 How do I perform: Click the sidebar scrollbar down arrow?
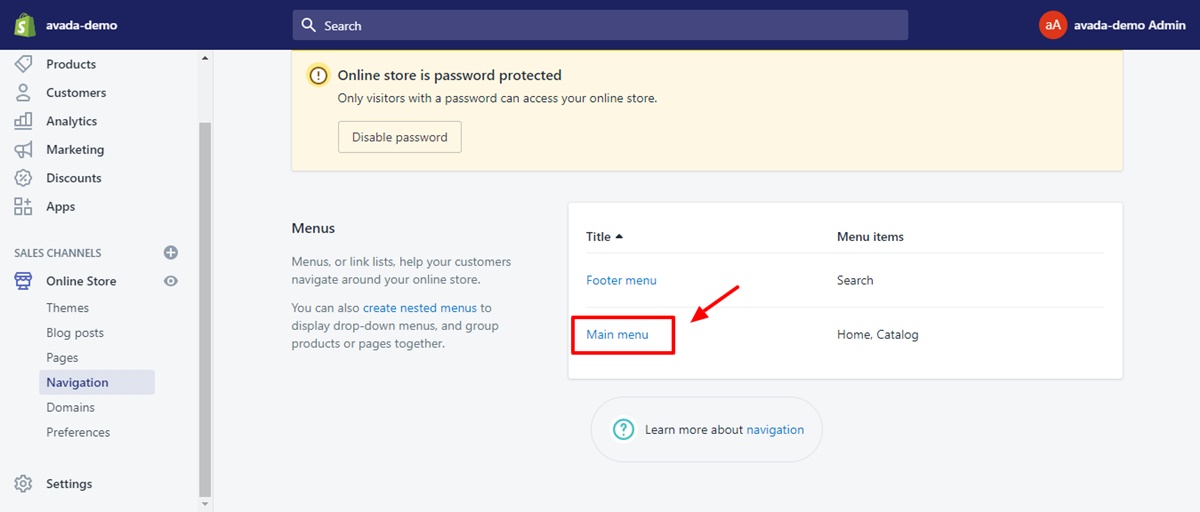tap(206, 504)
